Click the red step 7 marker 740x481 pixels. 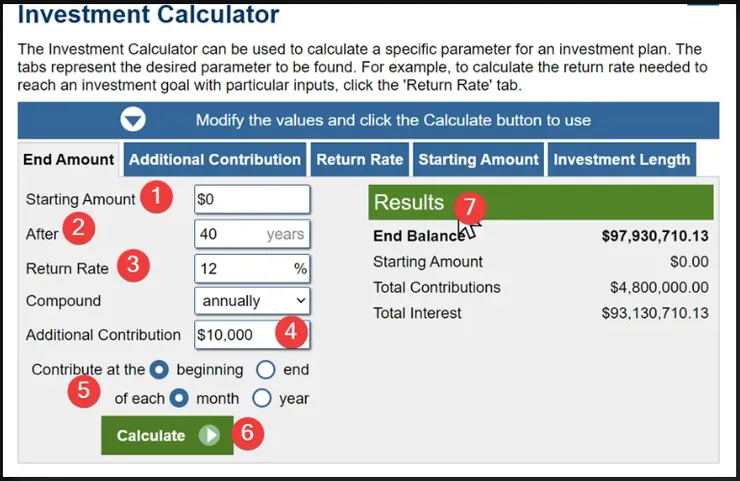pos(469,209)
